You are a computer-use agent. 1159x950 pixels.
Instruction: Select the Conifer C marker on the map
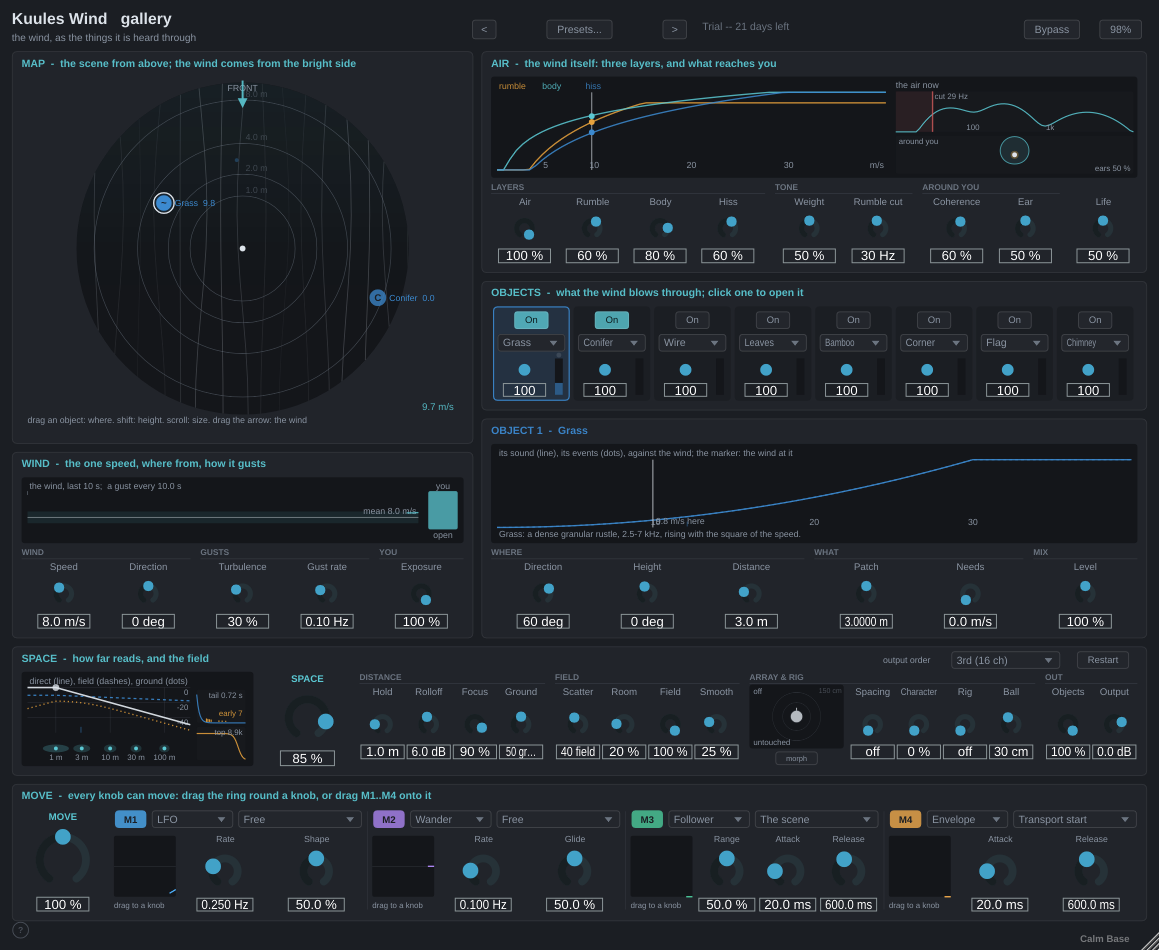[378, 298]
